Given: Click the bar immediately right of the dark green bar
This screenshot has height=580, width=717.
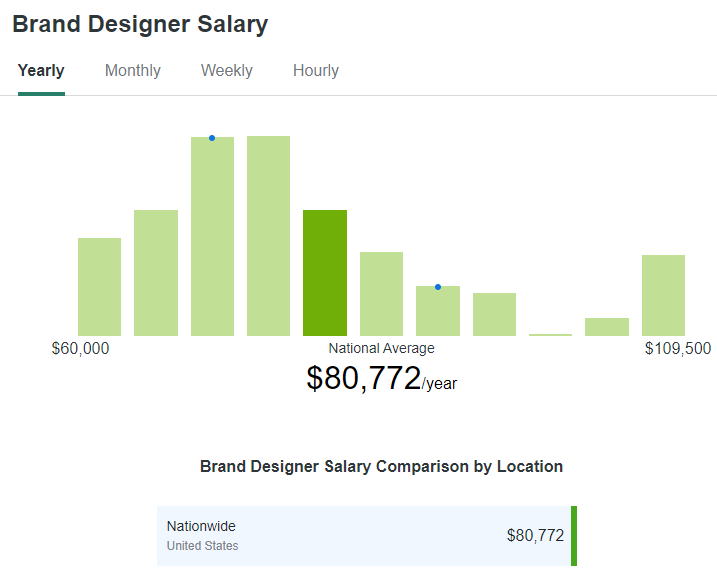Looking at the screenshot, I should (381, 294).
